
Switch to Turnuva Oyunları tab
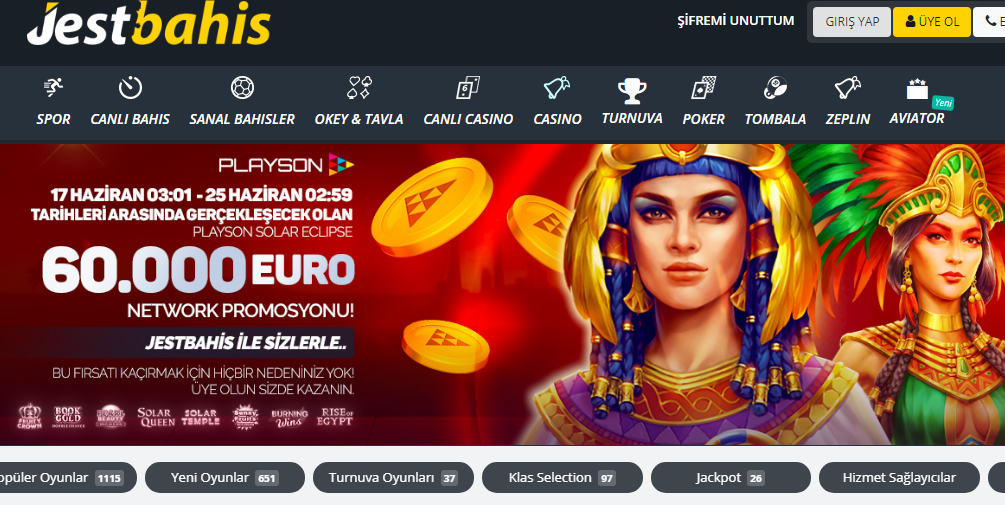click(x=393, y=477)
